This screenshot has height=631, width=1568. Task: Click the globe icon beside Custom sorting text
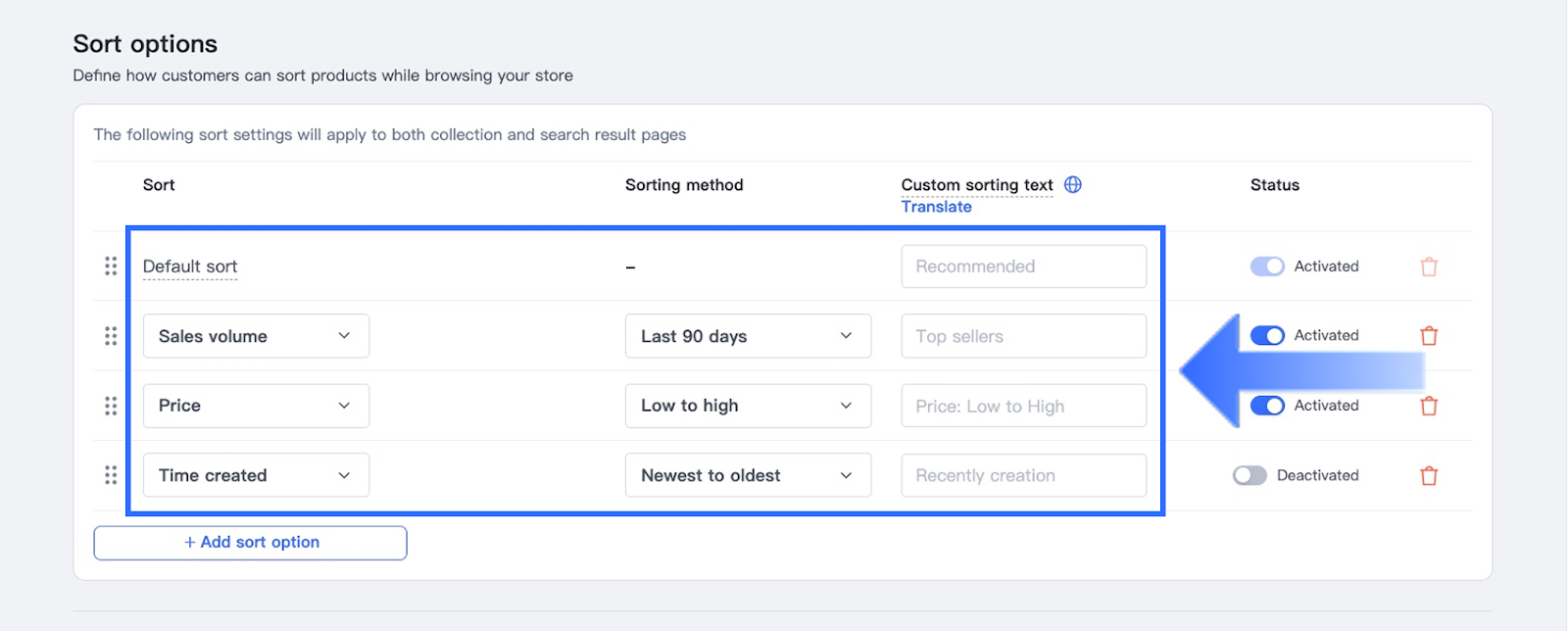click(1073, 185)
